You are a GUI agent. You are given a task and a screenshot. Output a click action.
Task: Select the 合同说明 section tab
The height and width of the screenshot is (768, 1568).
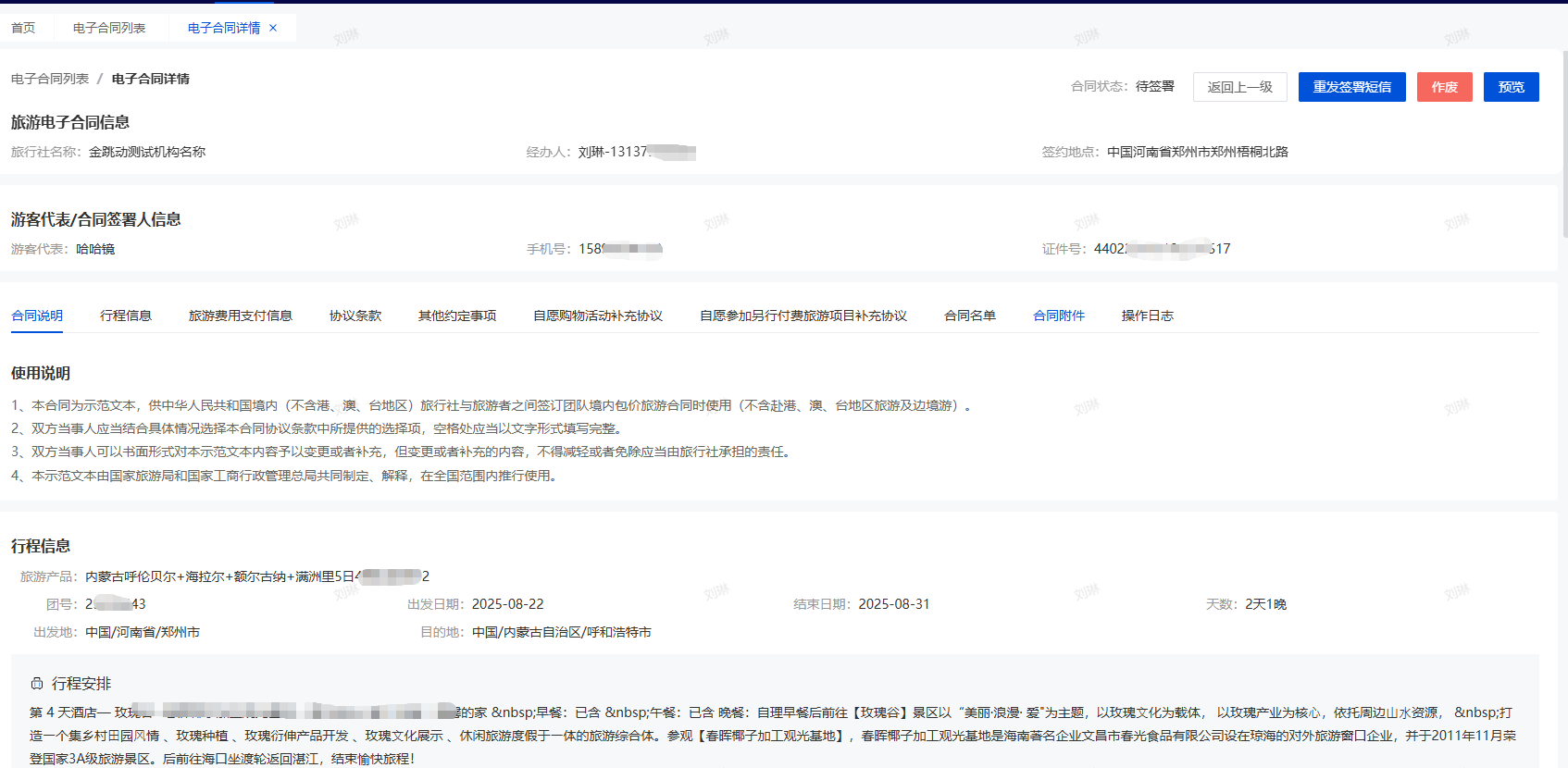37,316
